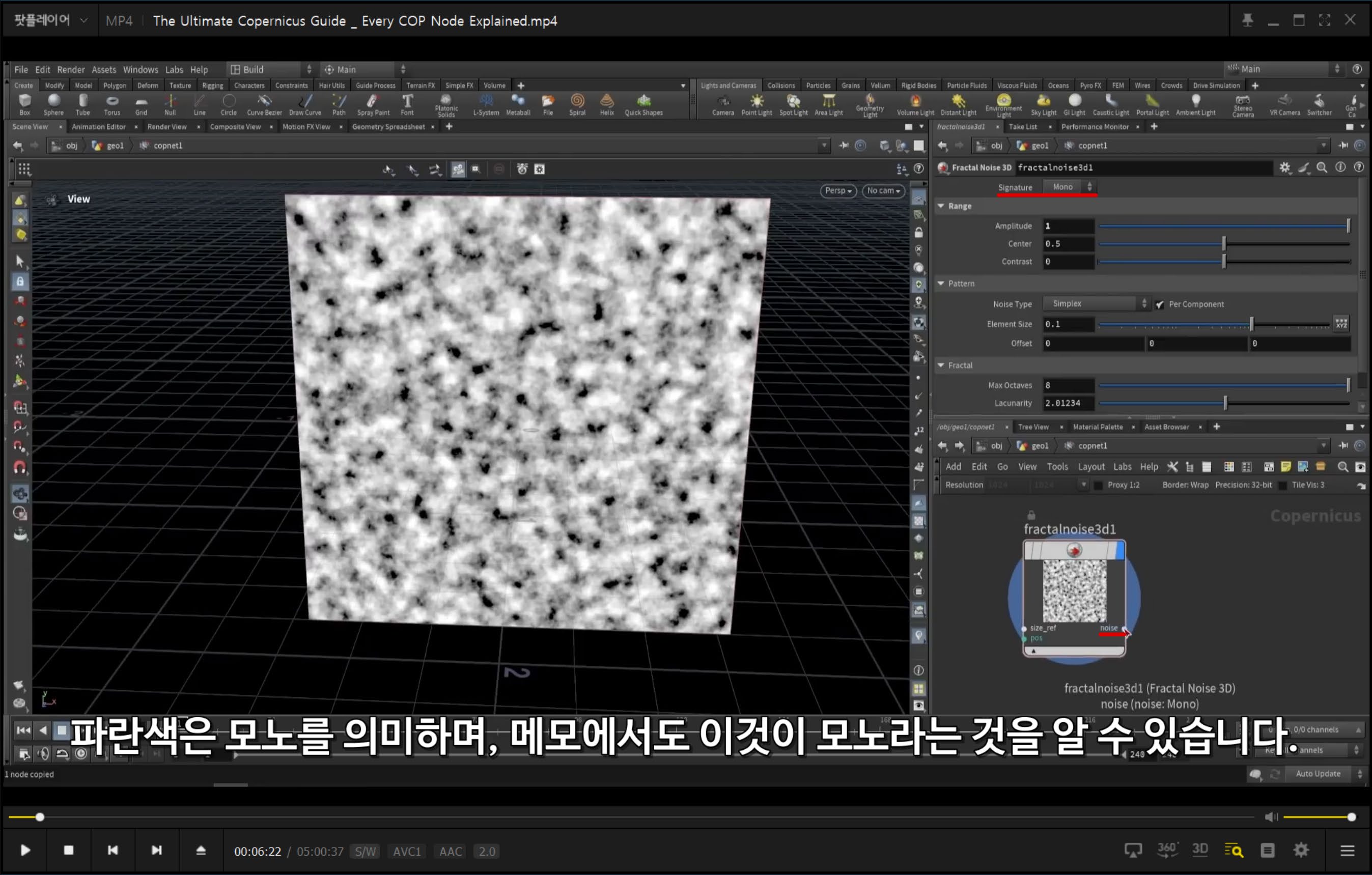The image size is (1372, 875).
Task: Select the Circle shelf tool
Action: [x=229, y=105]
